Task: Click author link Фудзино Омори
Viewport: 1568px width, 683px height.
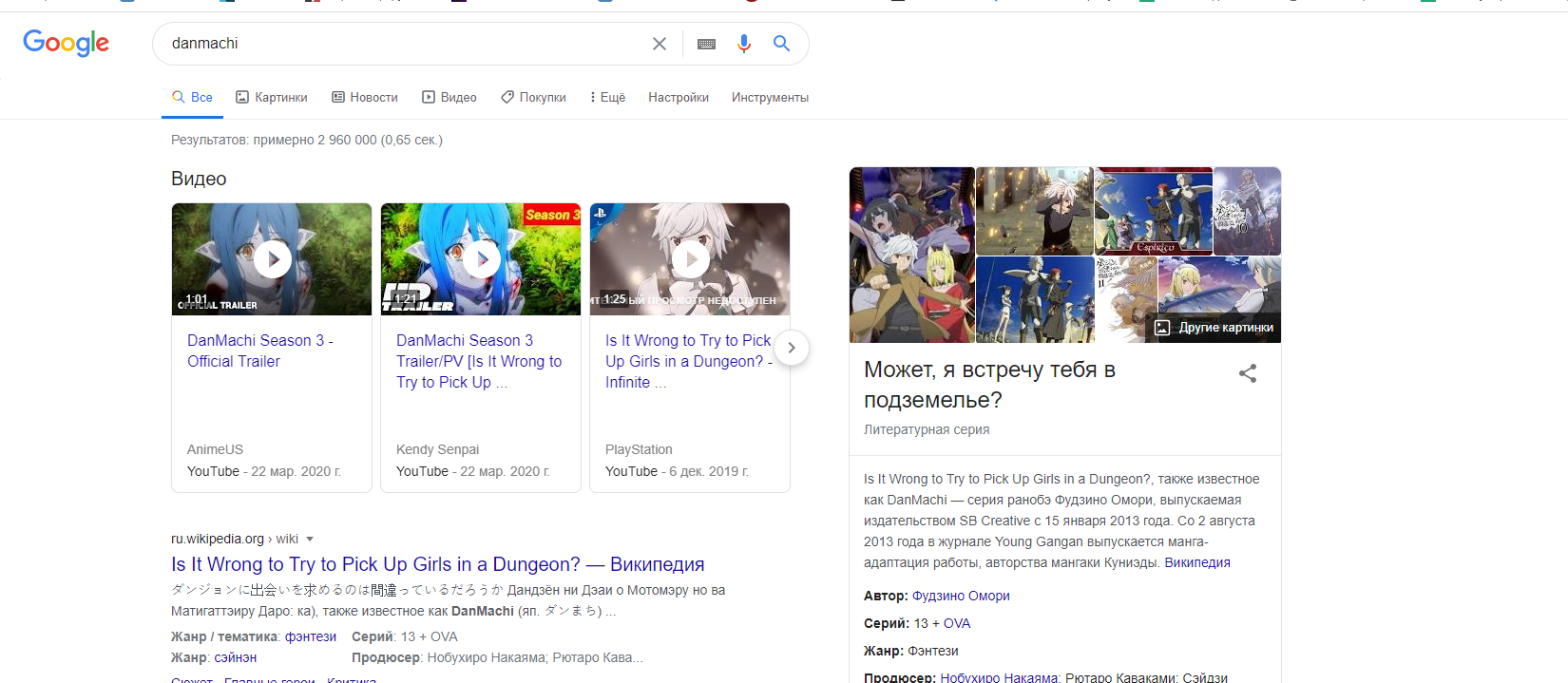Action: point(961,596)
